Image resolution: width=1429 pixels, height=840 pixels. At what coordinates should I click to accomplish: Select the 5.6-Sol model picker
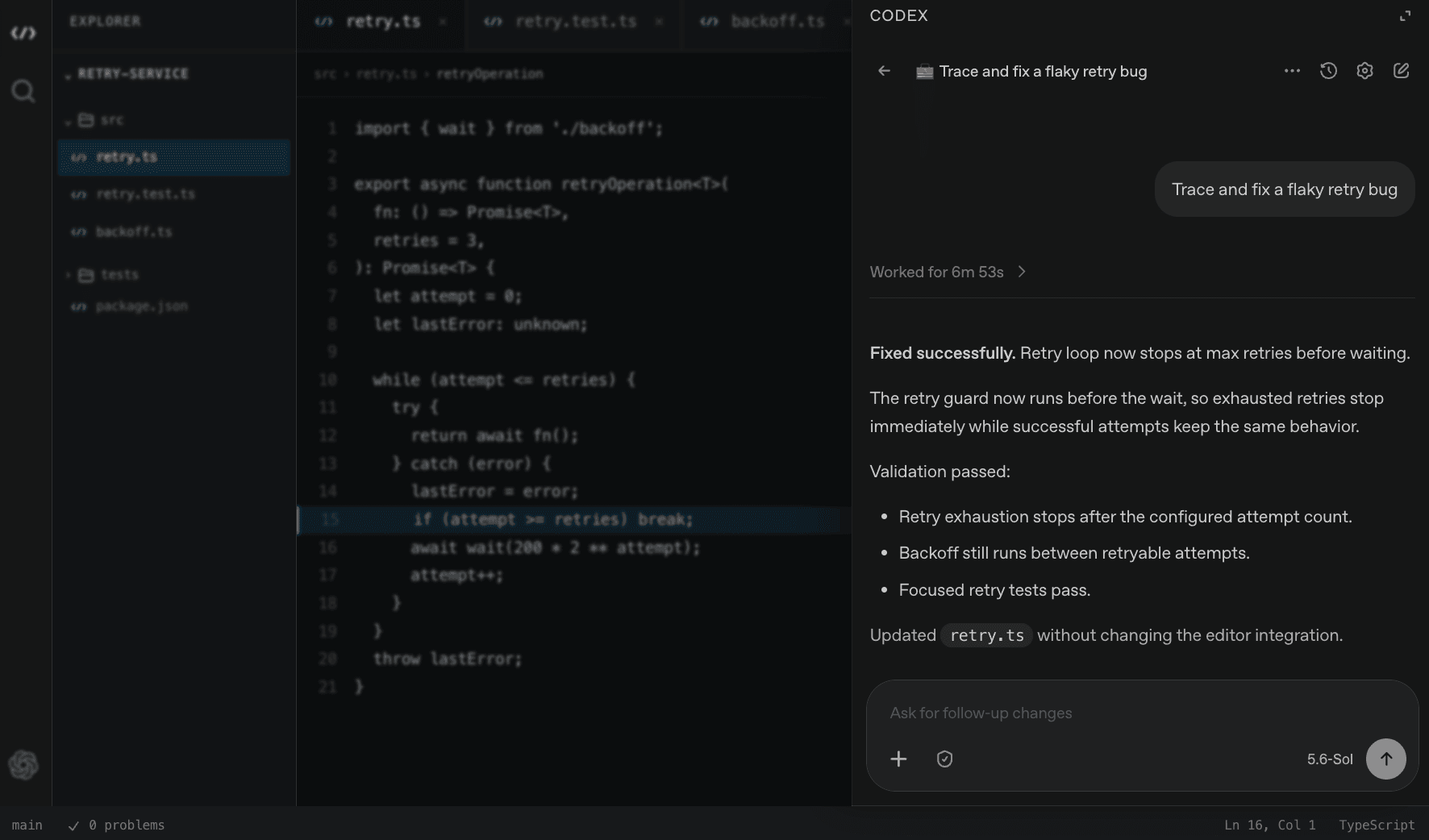[x=1330, y=759]
